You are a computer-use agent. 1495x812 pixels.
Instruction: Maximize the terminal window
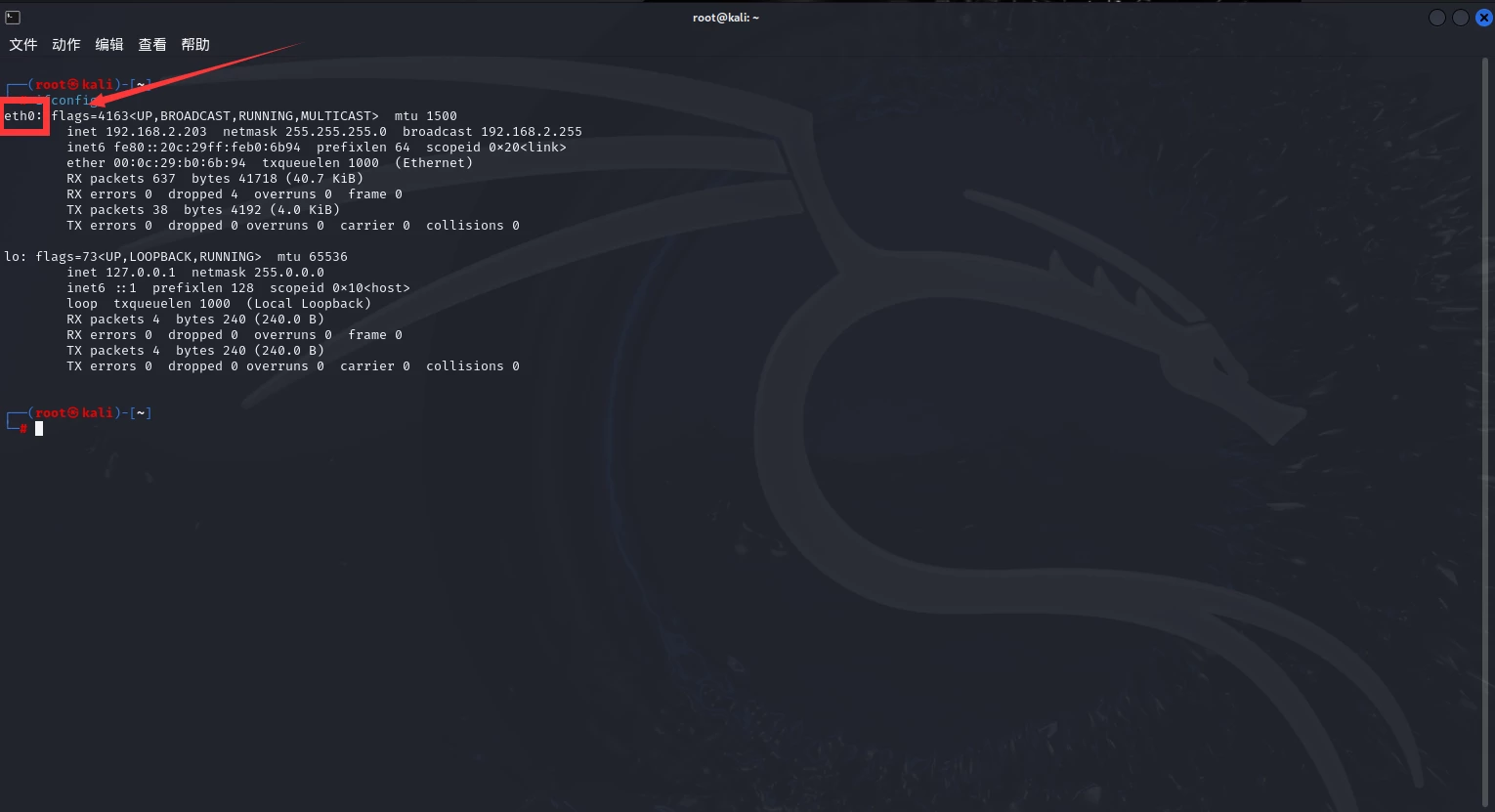coord(1460,18)
